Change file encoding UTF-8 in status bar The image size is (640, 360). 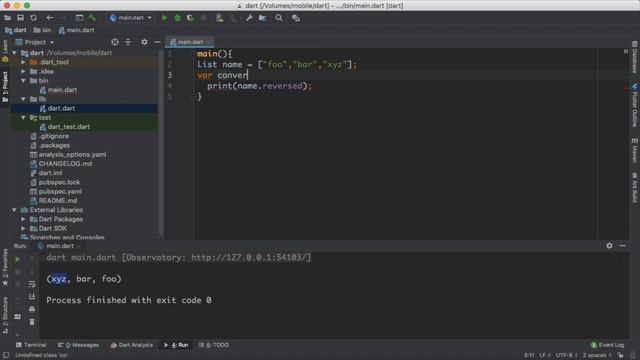point(567,356)
